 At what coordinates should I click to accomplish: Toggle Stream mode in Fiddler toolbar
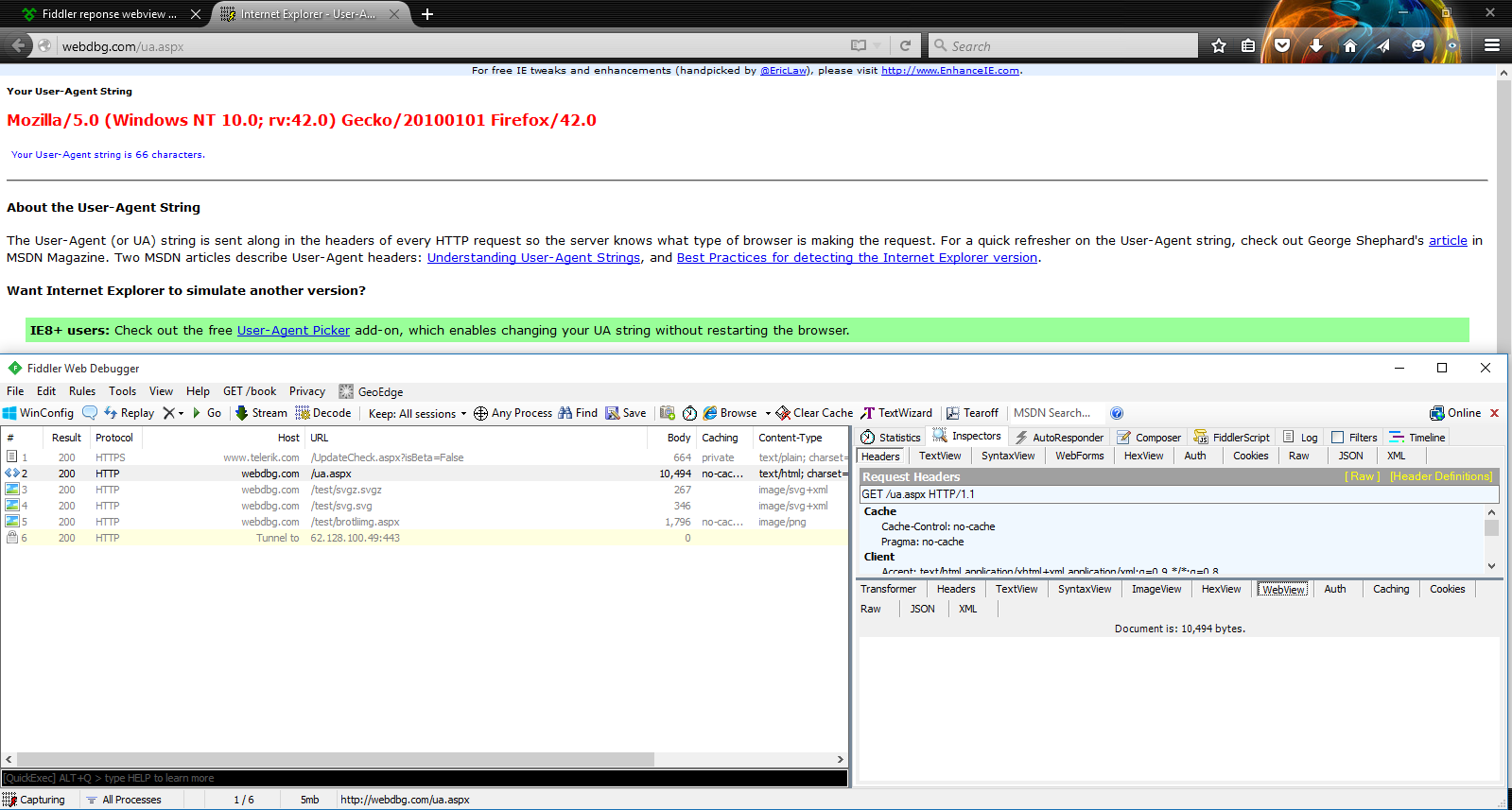(x=261, y=413)
